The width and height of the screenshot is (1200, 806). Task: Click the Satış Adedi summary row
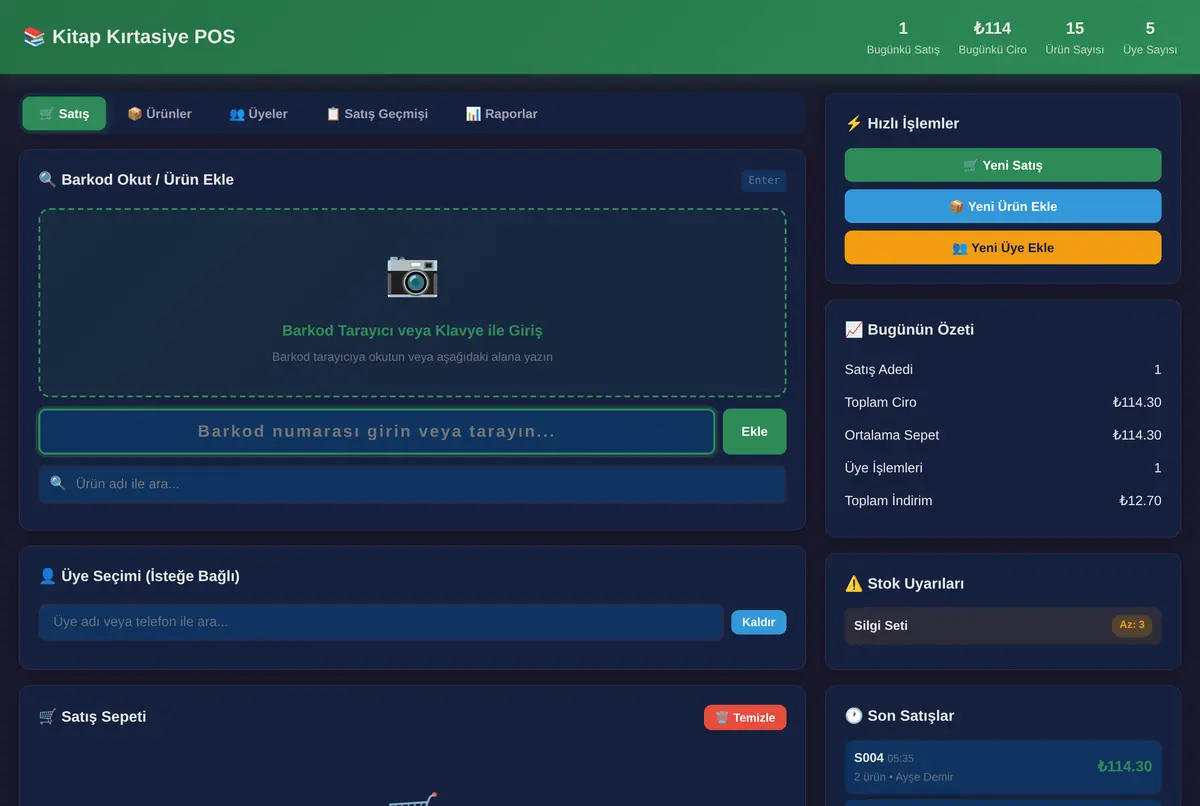1003,370
